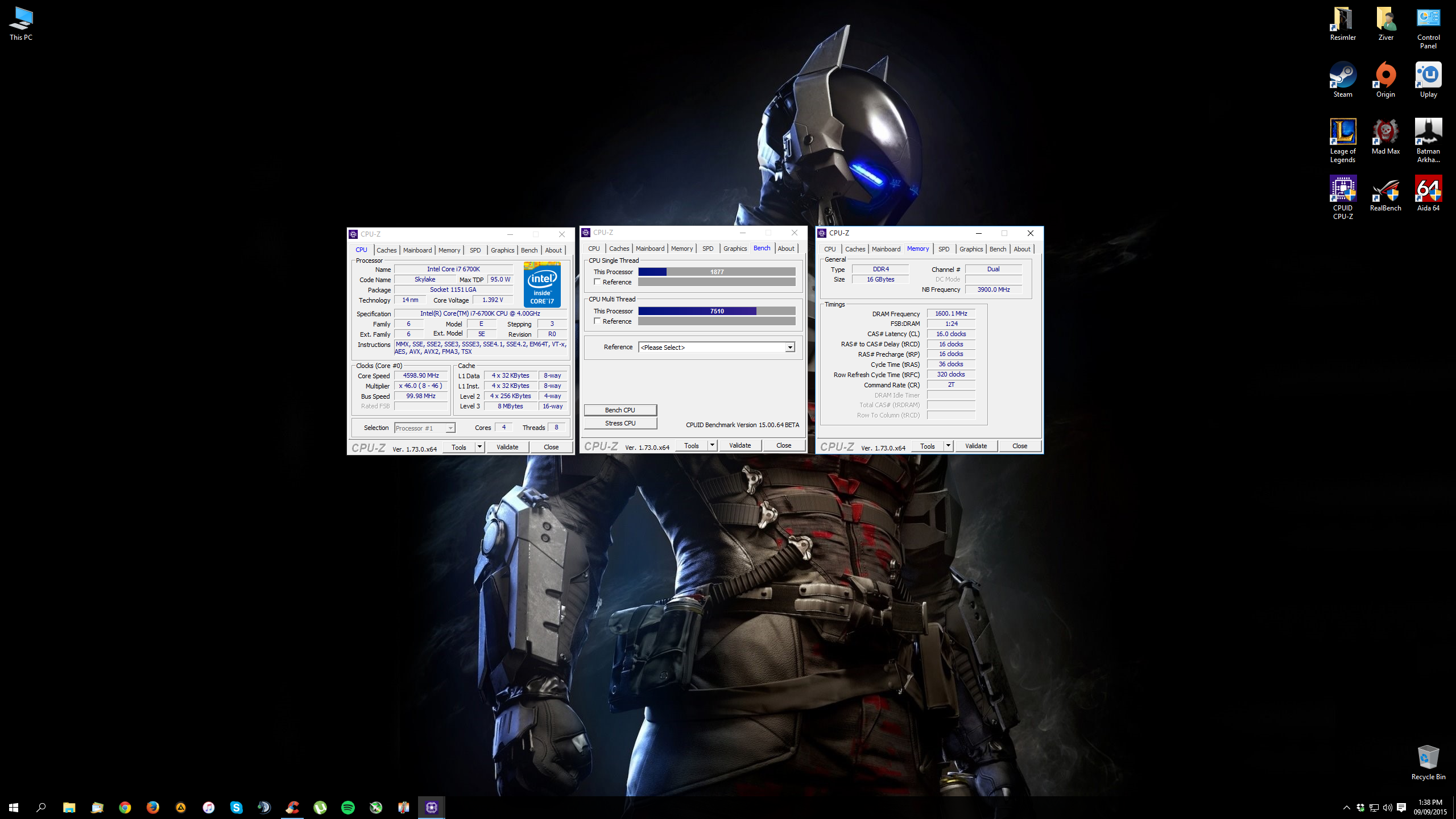Open uTorrent from the taskbar
Screen dimensions: 1456x819
pos(320,807)
